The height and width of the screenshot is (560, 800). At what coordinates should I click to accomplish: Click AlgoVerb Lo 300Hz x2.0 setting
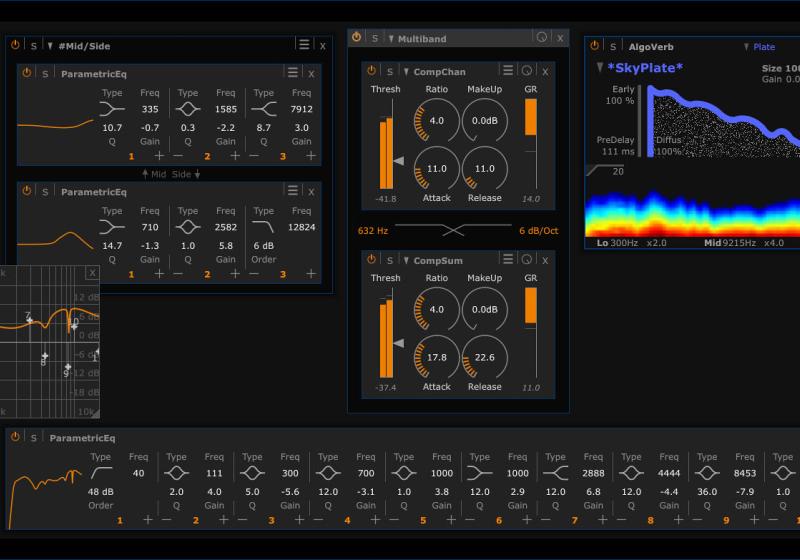(632, 243)
